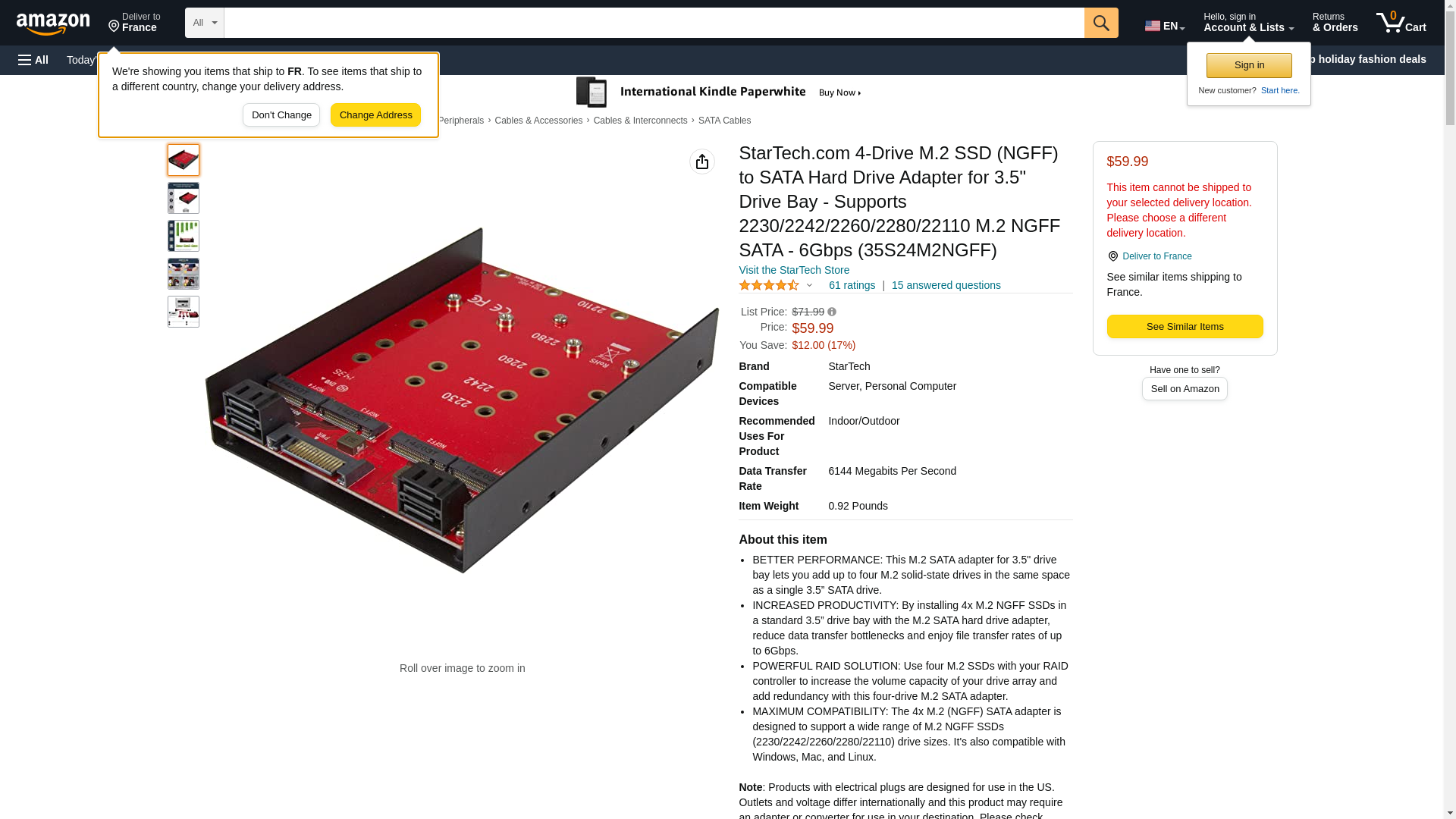Screen dimensions: 1456x819
Task: Open the shopping cart icon
Action: coord(1401,23)
